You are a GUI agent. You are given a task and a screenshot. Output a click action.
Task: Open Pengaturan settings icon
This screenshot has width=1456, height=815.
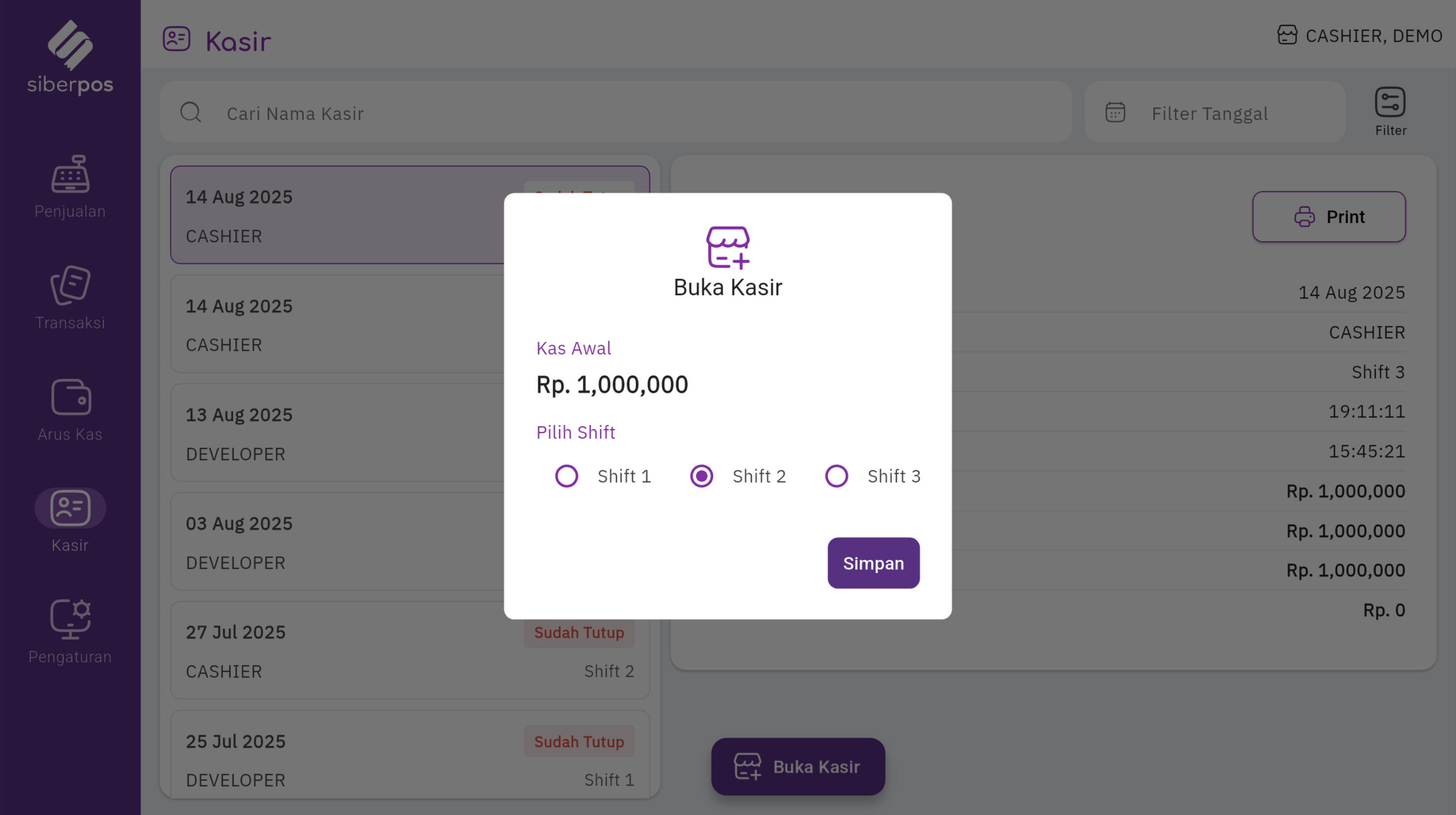click(x=70, y=619)
